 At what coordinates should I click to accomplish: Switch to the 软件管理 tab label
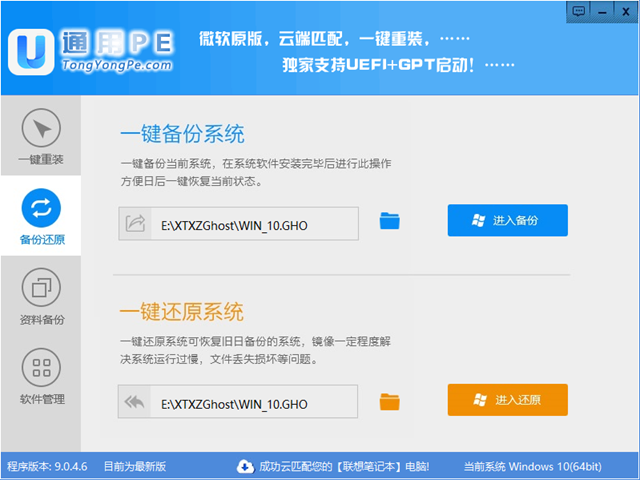point(42,399)
